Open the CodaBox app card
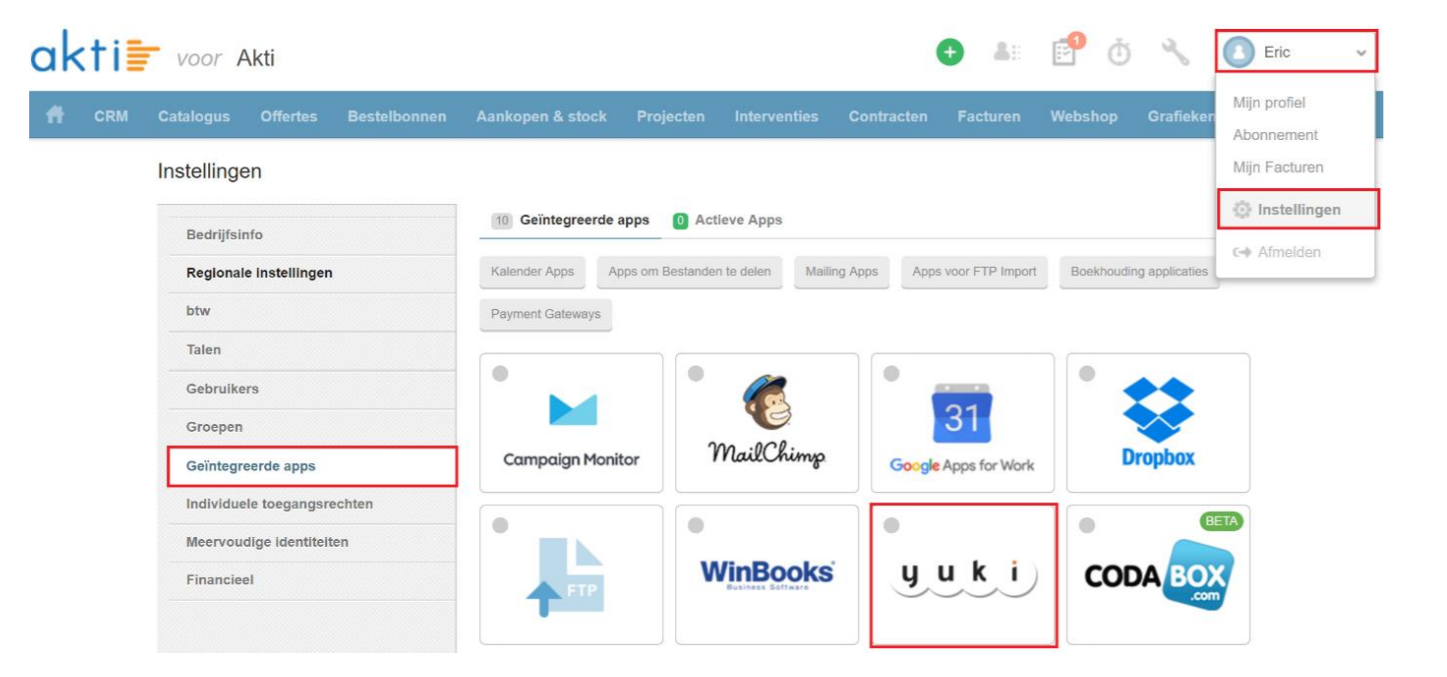 1158,575
